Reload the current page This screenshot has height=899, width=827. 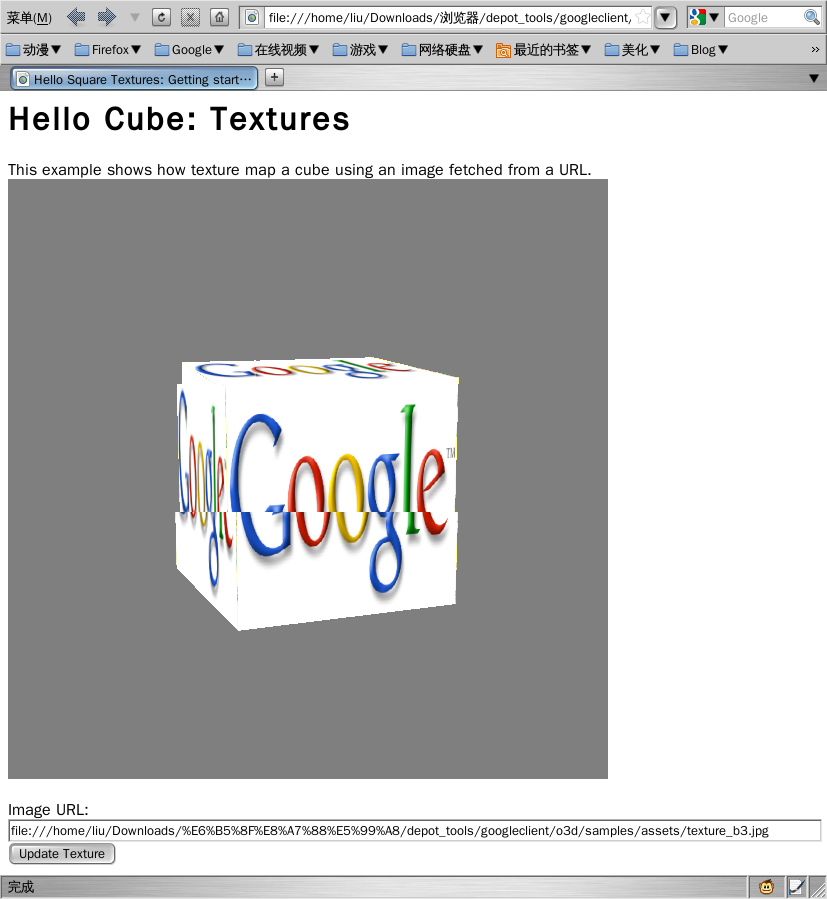point(161,17)
